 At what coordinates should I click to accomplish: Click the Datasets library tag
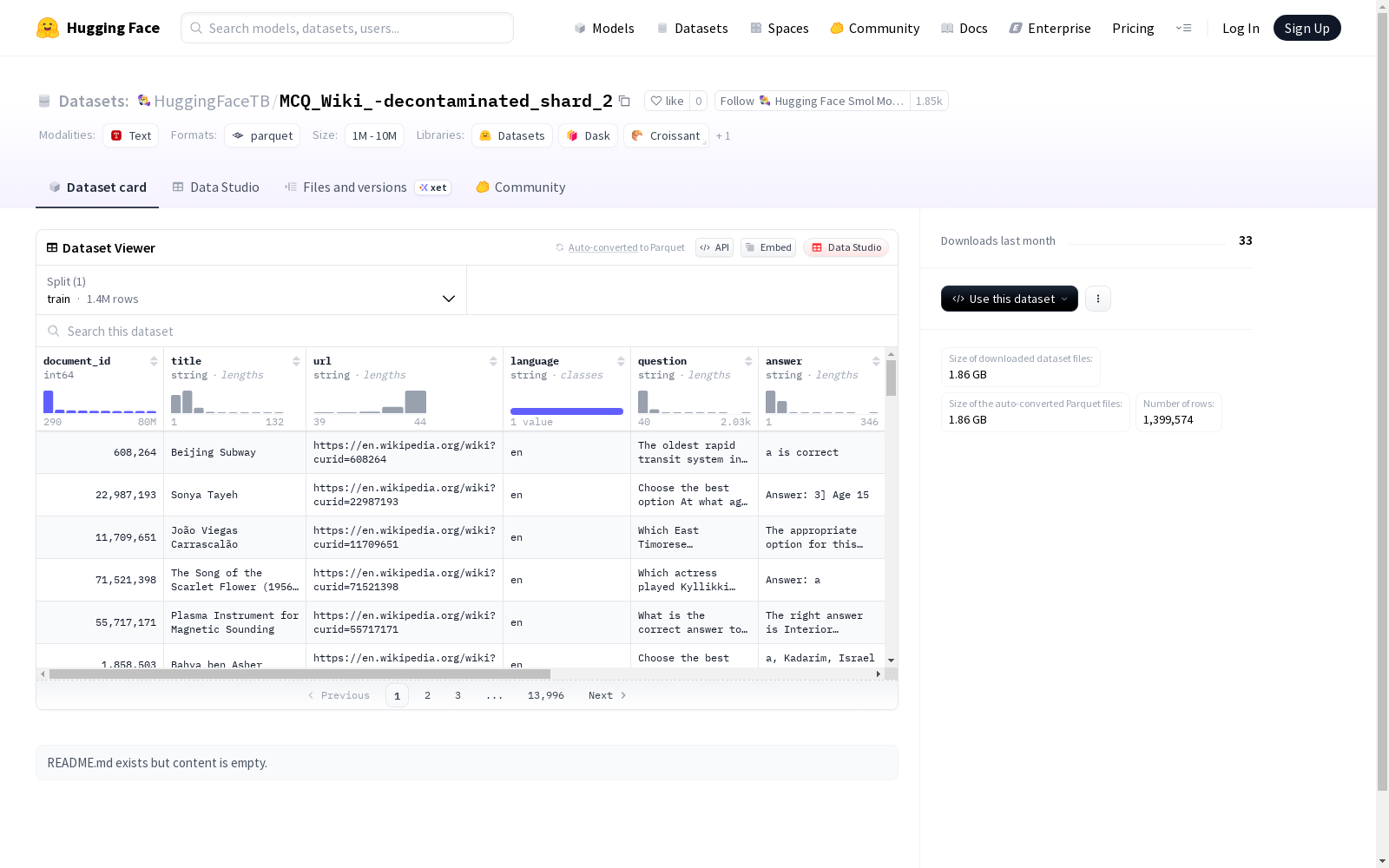512,135
